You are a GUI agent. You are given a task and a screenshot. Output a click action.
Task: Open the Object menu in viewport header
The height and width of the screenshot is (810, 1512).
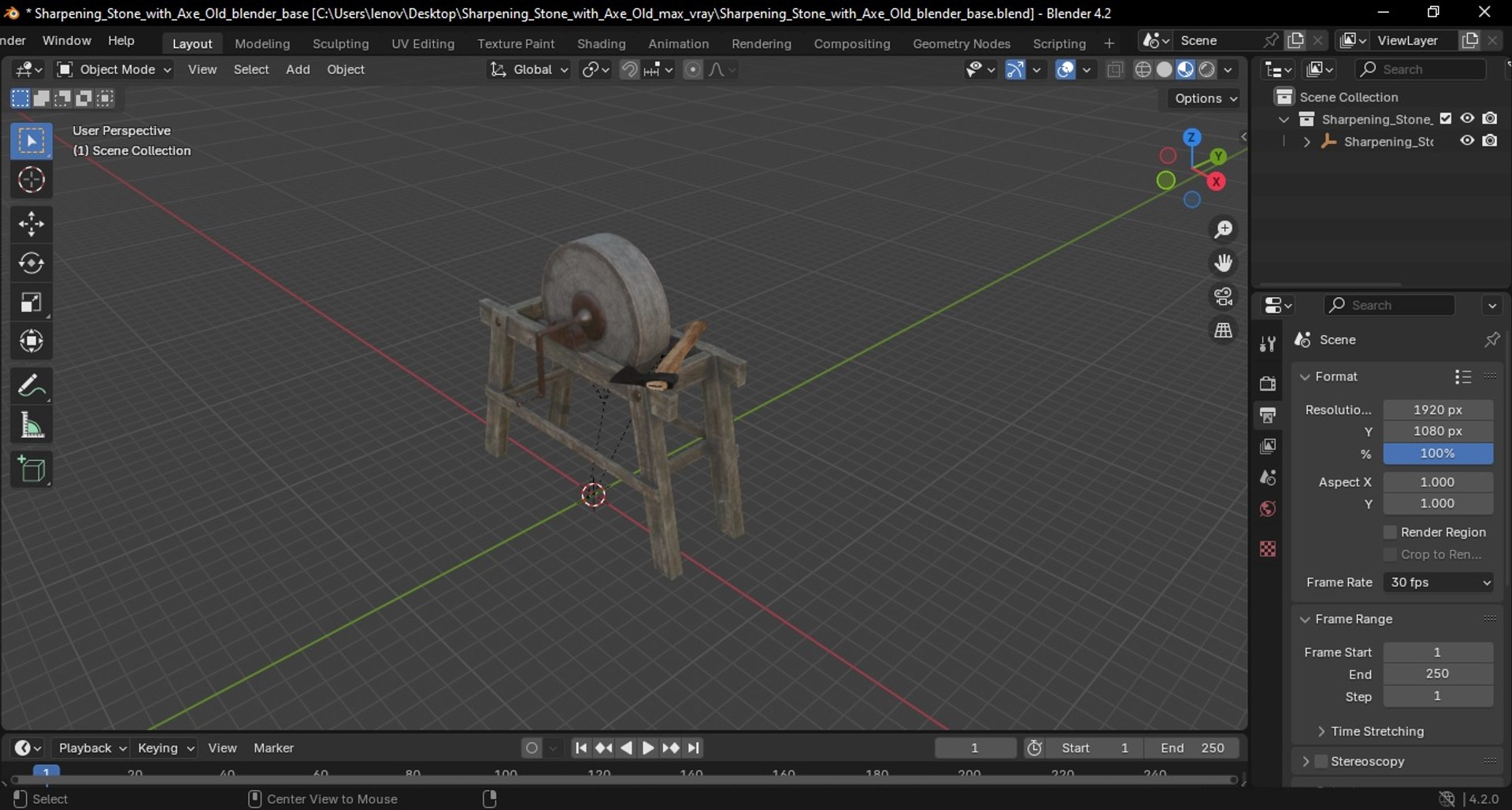tap(346, 69)
